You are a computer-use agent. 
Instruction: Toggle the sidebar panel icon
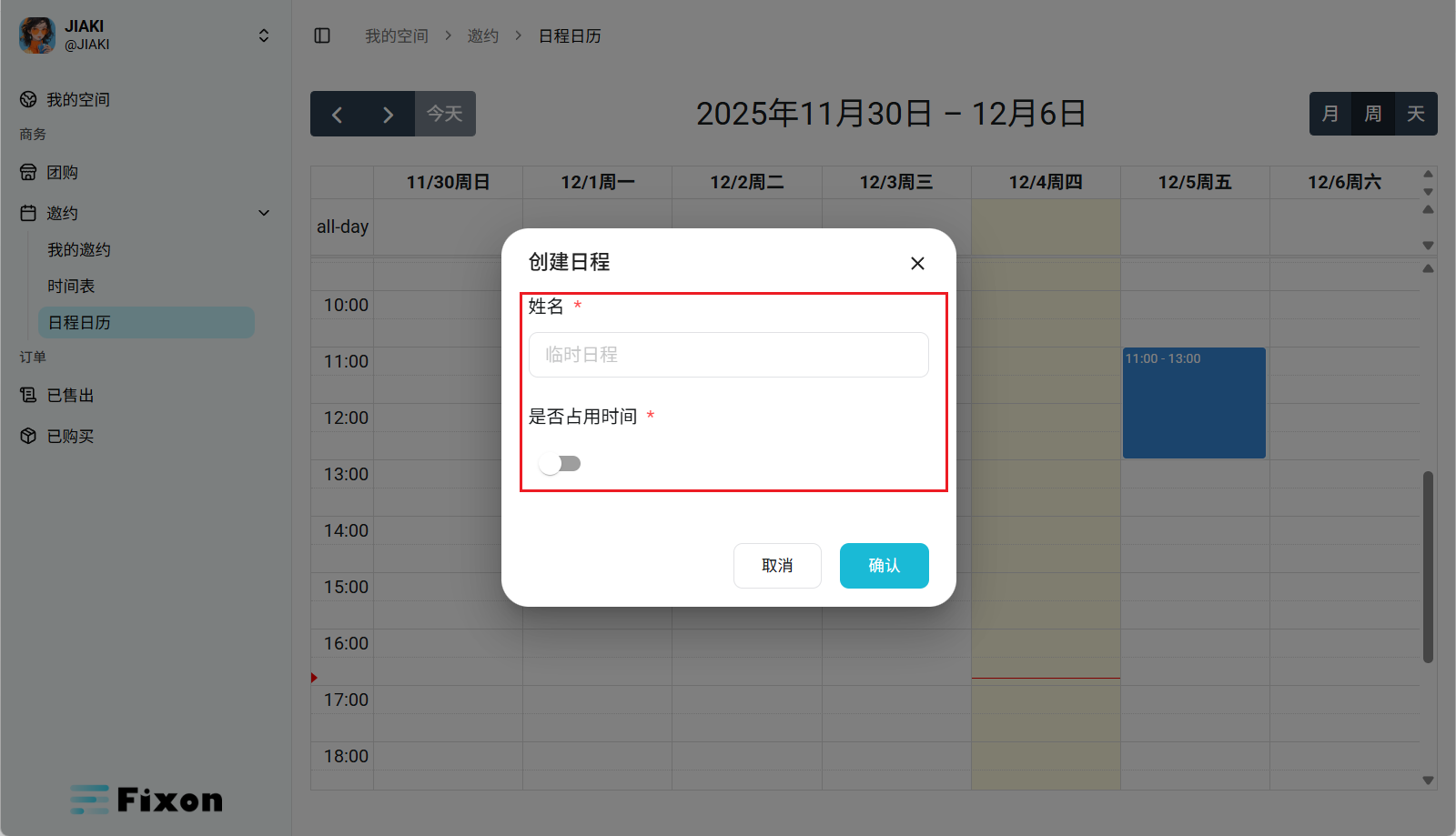point(322,35)
